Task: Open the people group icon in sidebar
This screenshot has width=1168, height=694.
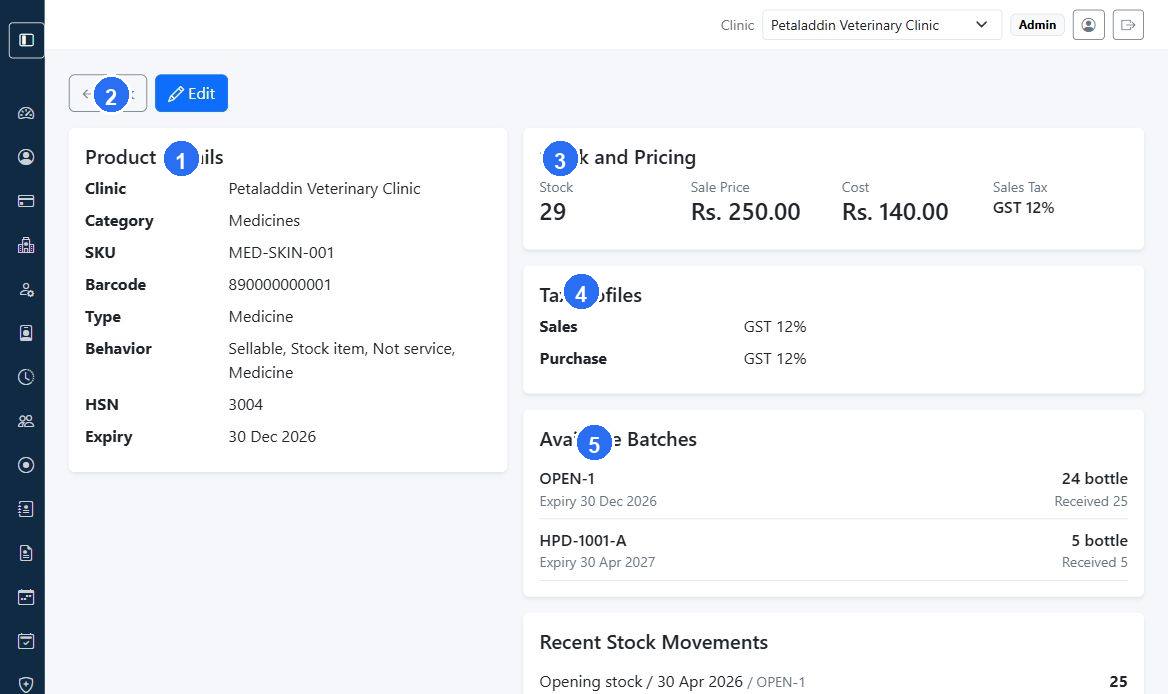Action: (26, 421)
